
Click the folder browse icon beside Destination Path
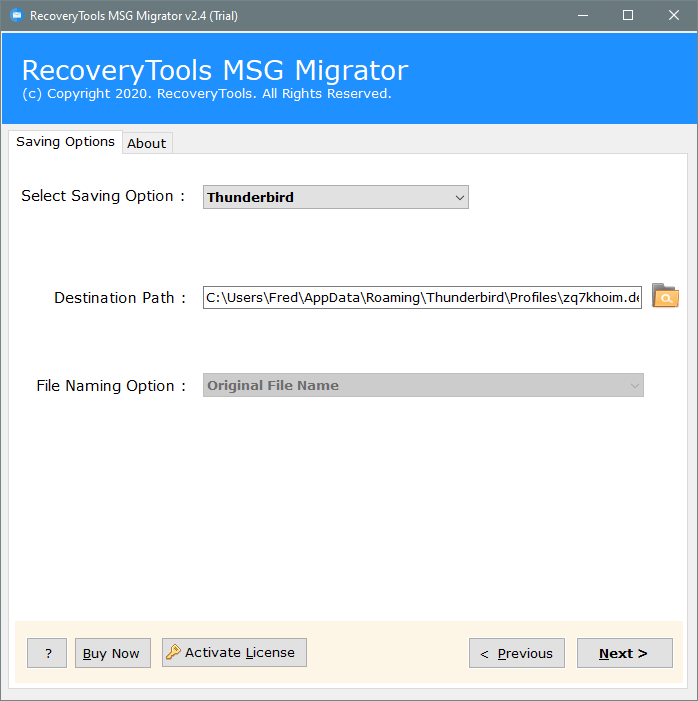(x=665, y=296)
